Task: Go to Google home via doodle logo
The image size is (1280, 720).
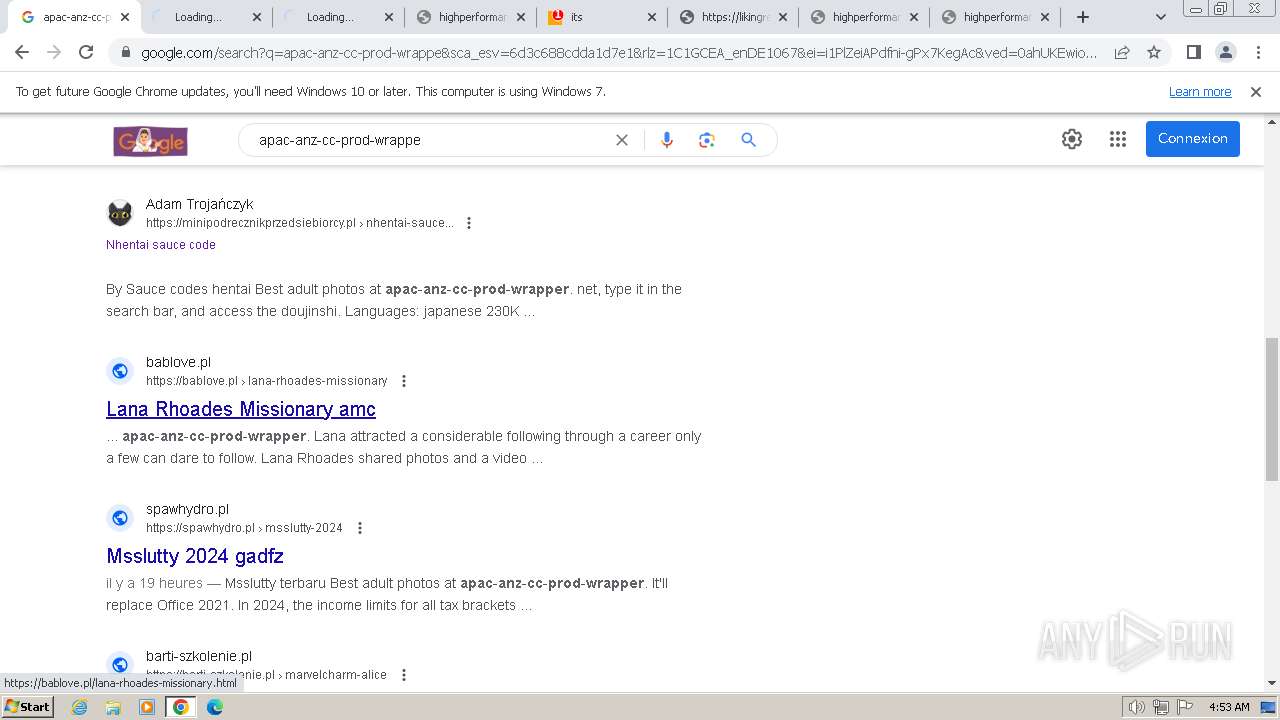Action: [x=151, y=141]
